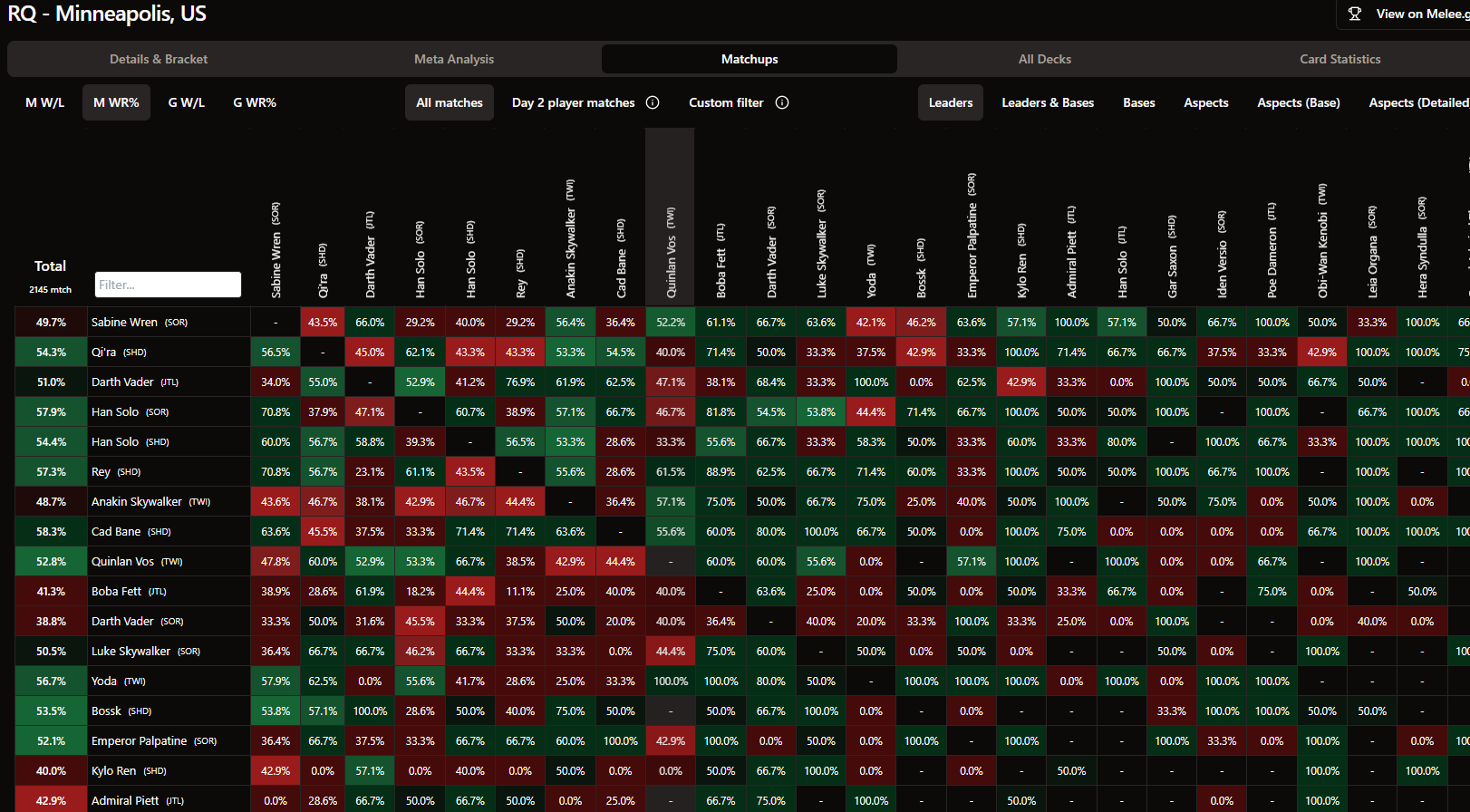Choose the Custom filter option

click(726, 102)
